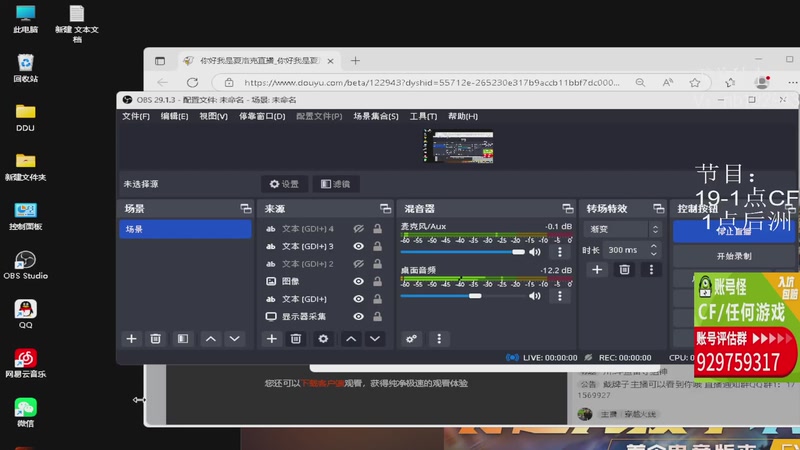Click the OBS preview thumbnail

pos(459,146)
